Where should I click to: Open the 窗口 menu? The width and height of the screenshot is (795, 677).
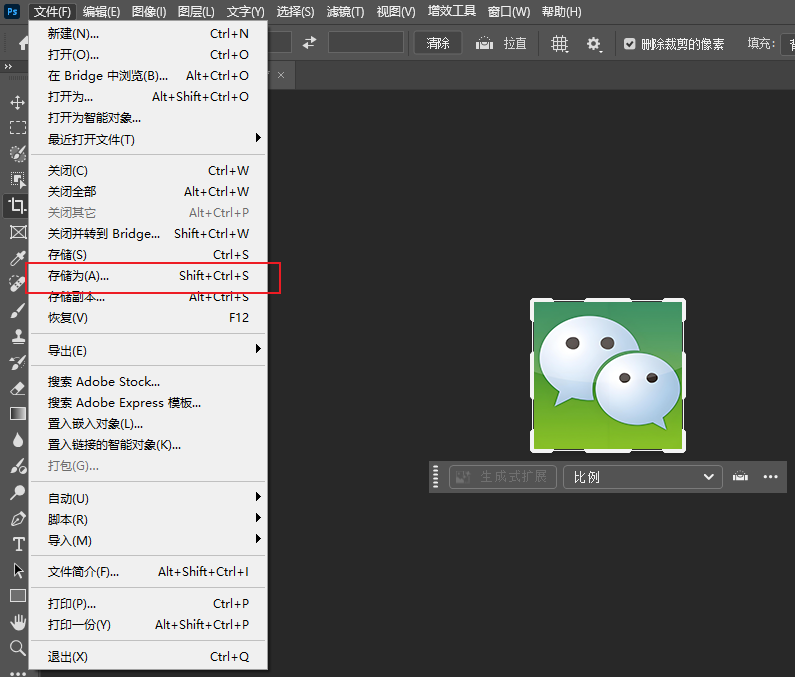[509, 12]
